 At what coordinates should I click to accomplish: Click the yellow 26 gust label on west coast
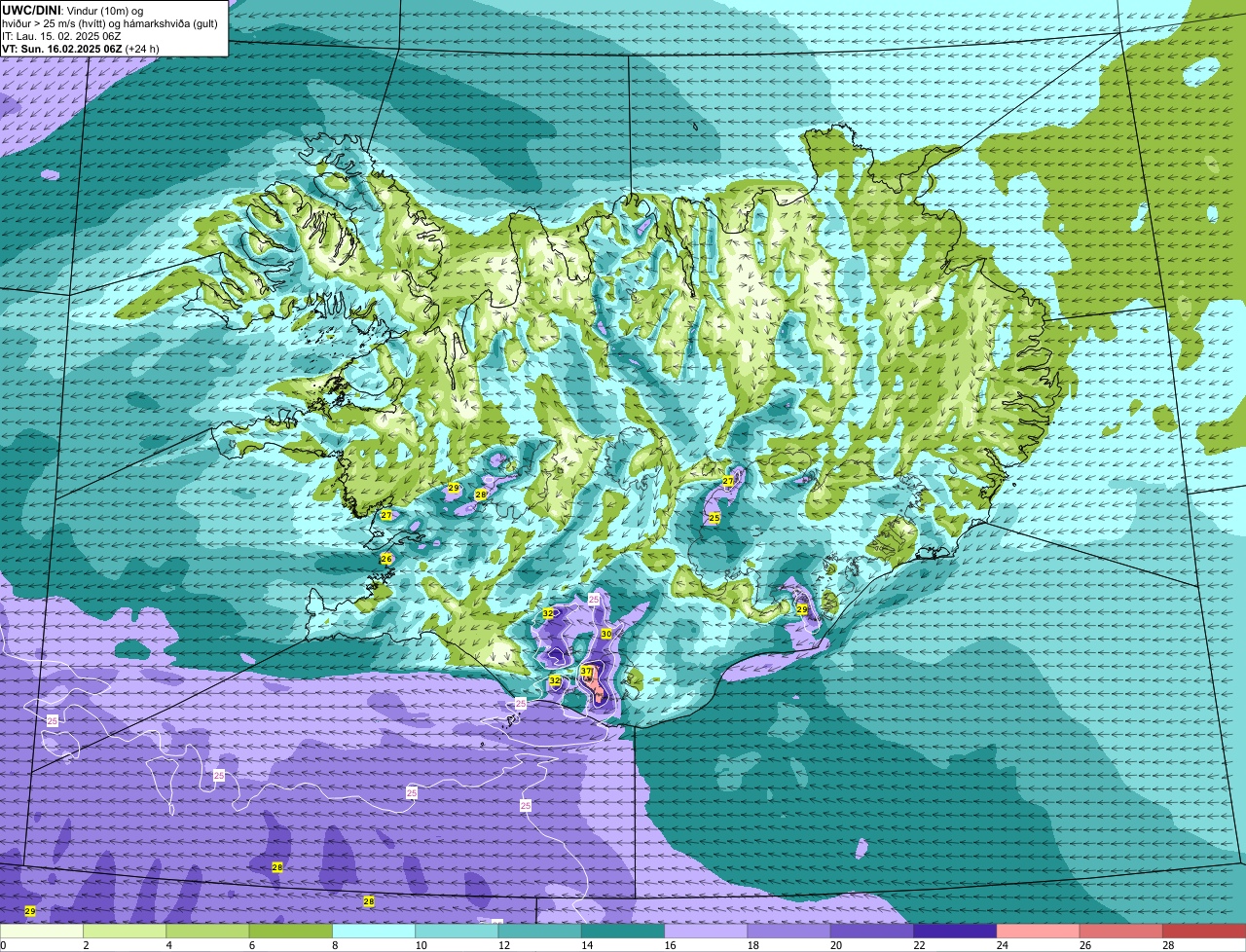coord(386,559)
